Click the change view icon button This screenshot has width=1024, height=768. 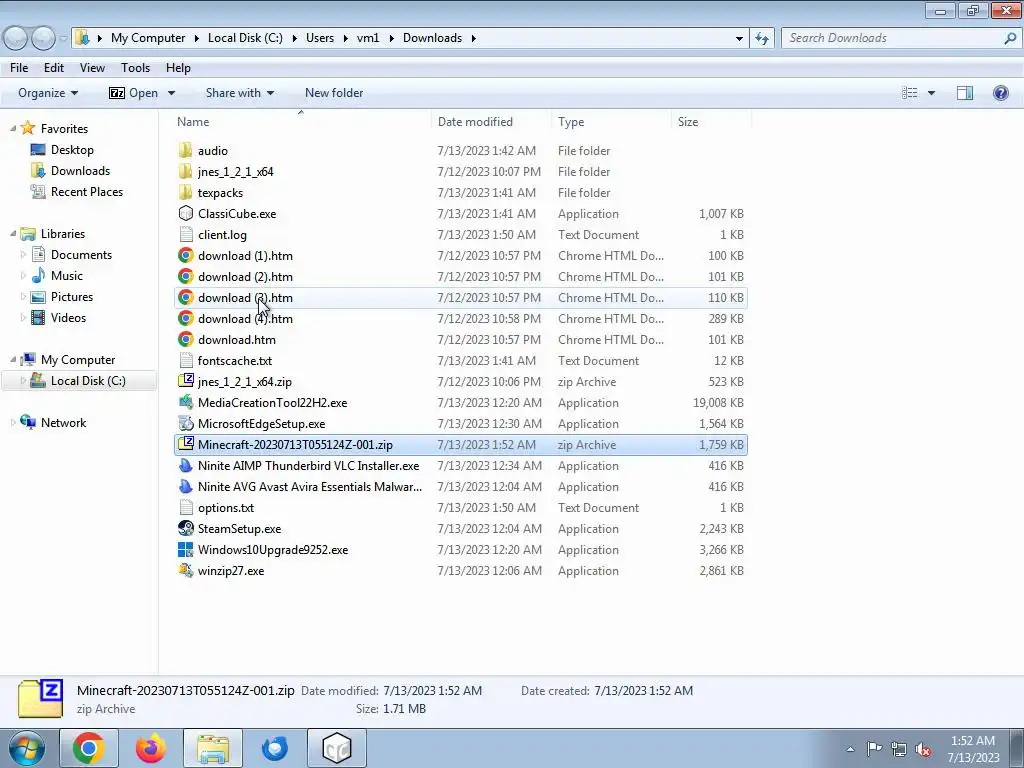coord(910,93)
